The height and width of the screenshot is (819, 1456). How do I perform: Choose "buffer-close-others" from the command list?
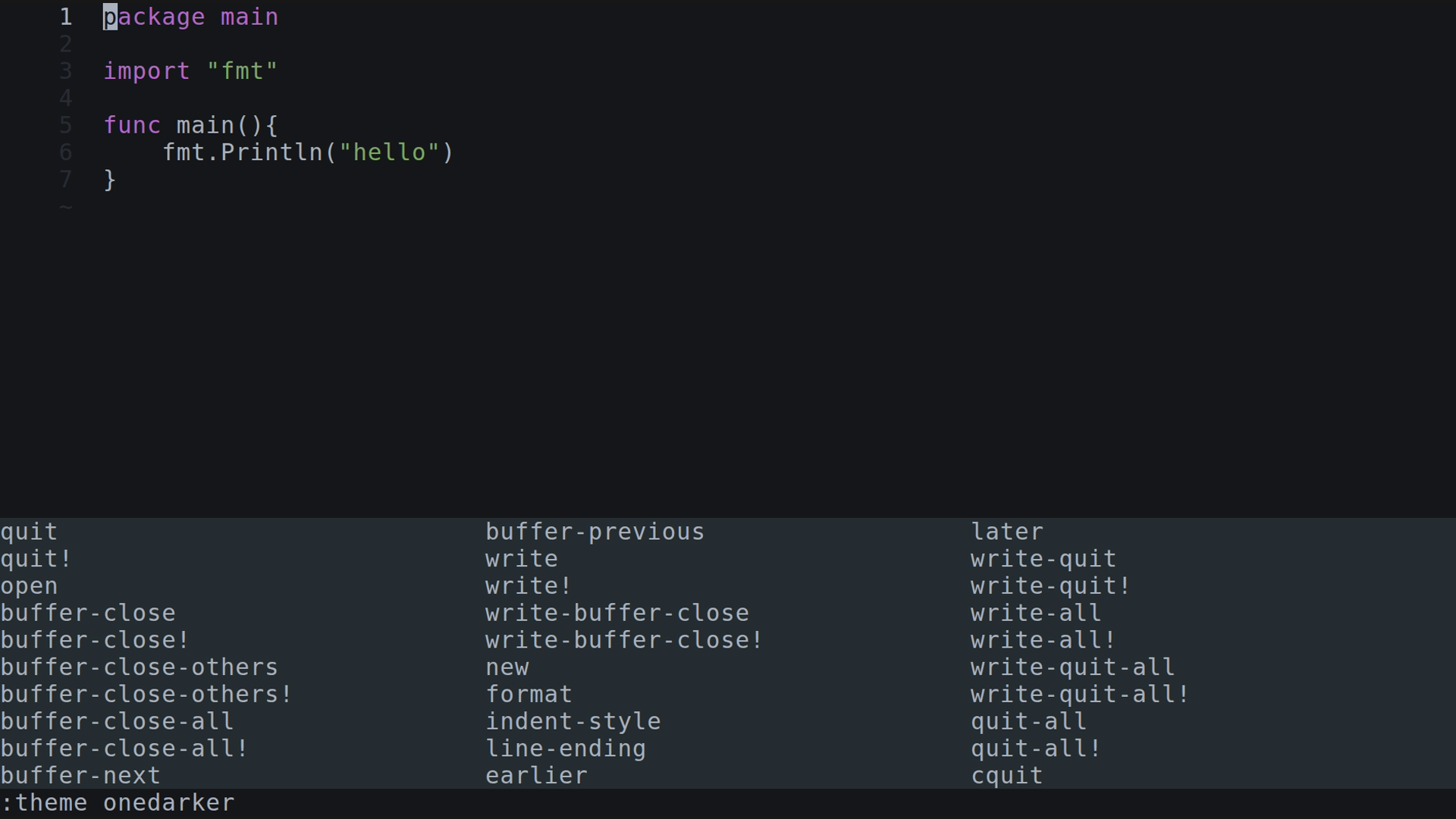click(140, 667)
